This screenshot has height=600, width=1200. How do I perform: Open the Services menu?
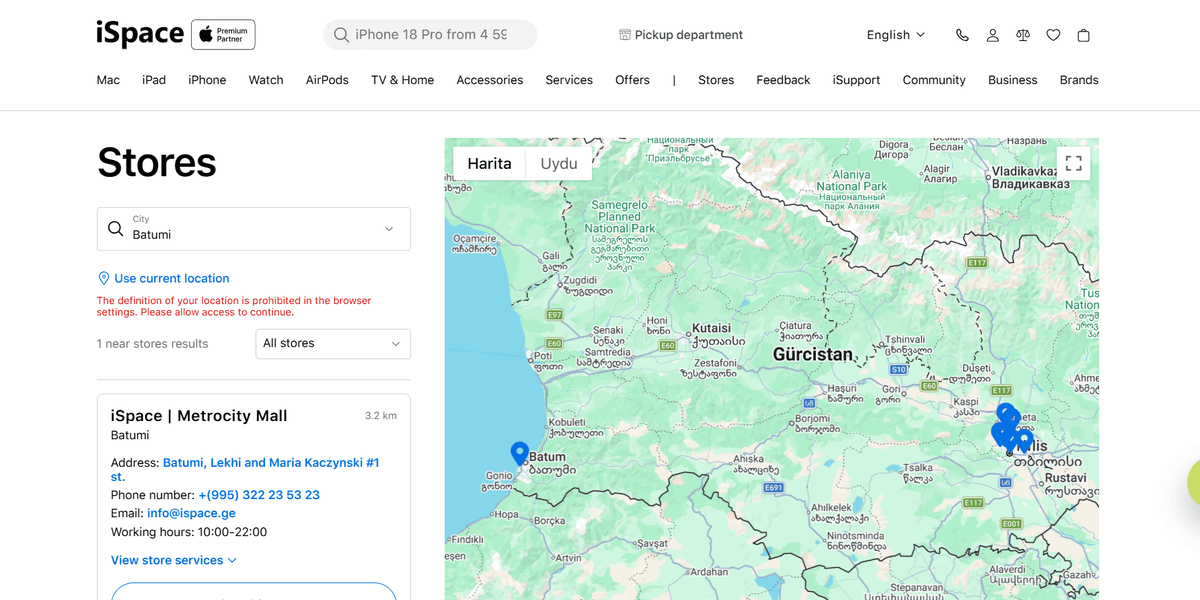pyautogui.click(x=569, y=80)
